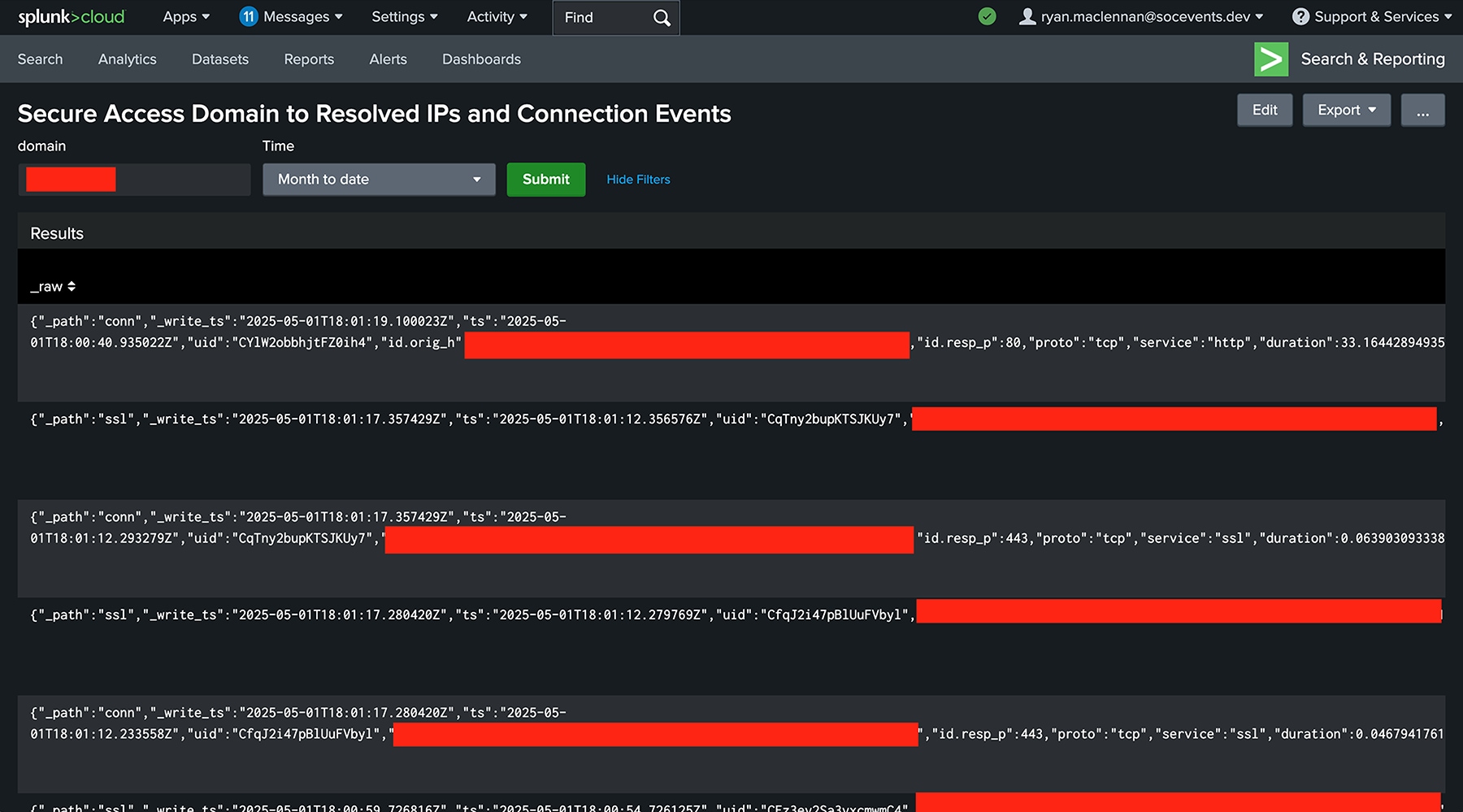Image resolution: width=1463 pixels, height=812 pixels.
Task: Switch to the Alerts tab
Action: click(x=388, y=59)
